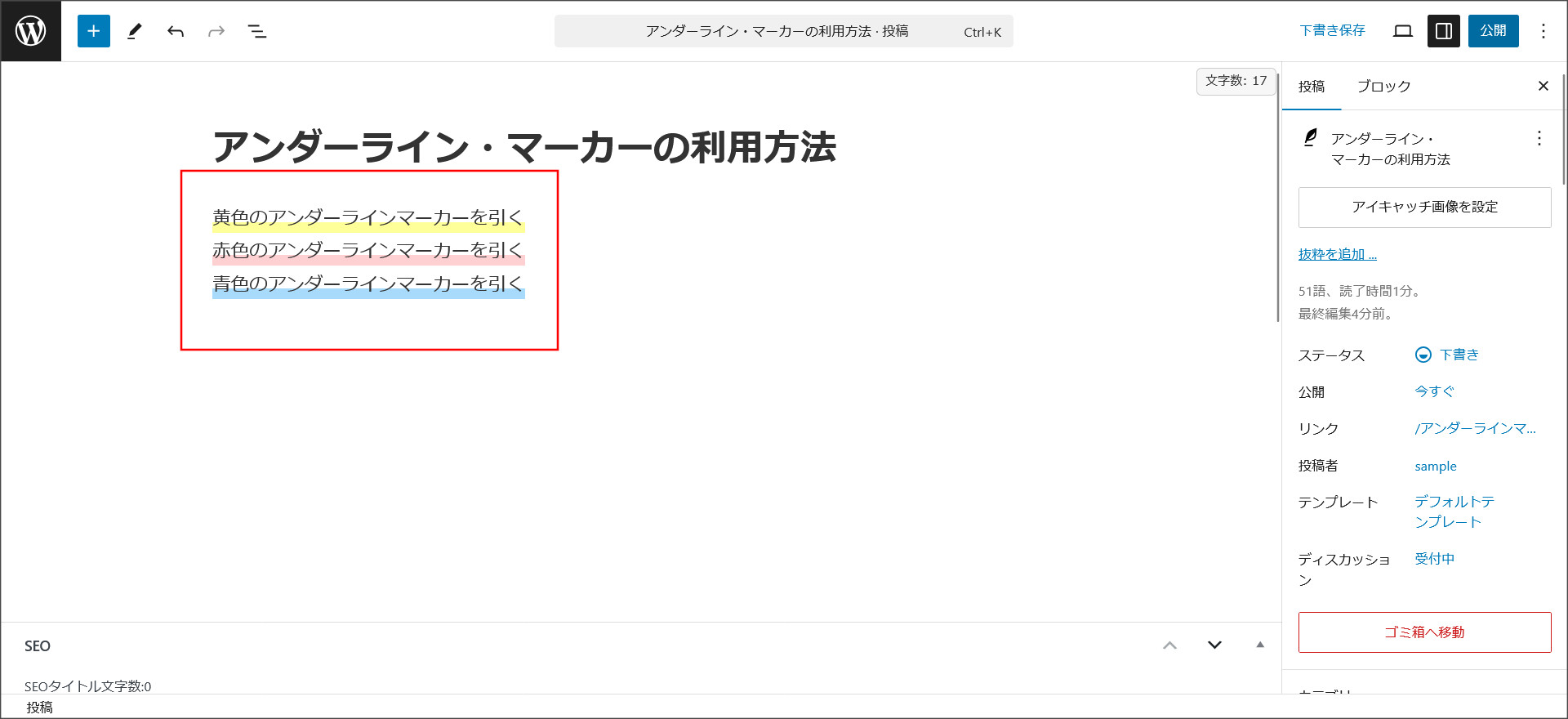Select the pencil tools icon
Image resolution: width=1568 pixels, height=719 pixels.
pyautogui.click(x=135, y=31)
